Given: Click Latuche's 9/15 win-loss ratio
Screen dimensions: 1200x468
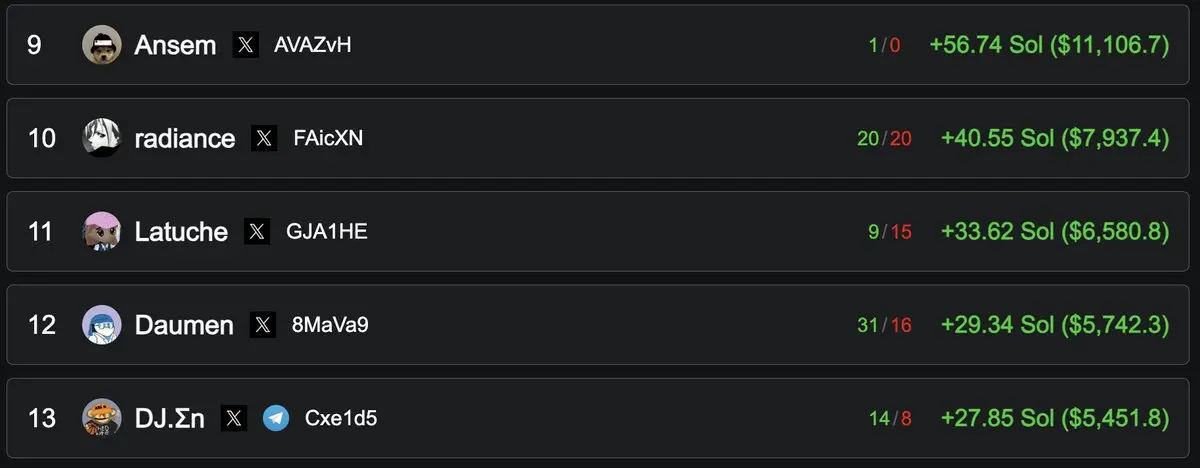Looking at the screenshot, I should [x=890, y=232].
